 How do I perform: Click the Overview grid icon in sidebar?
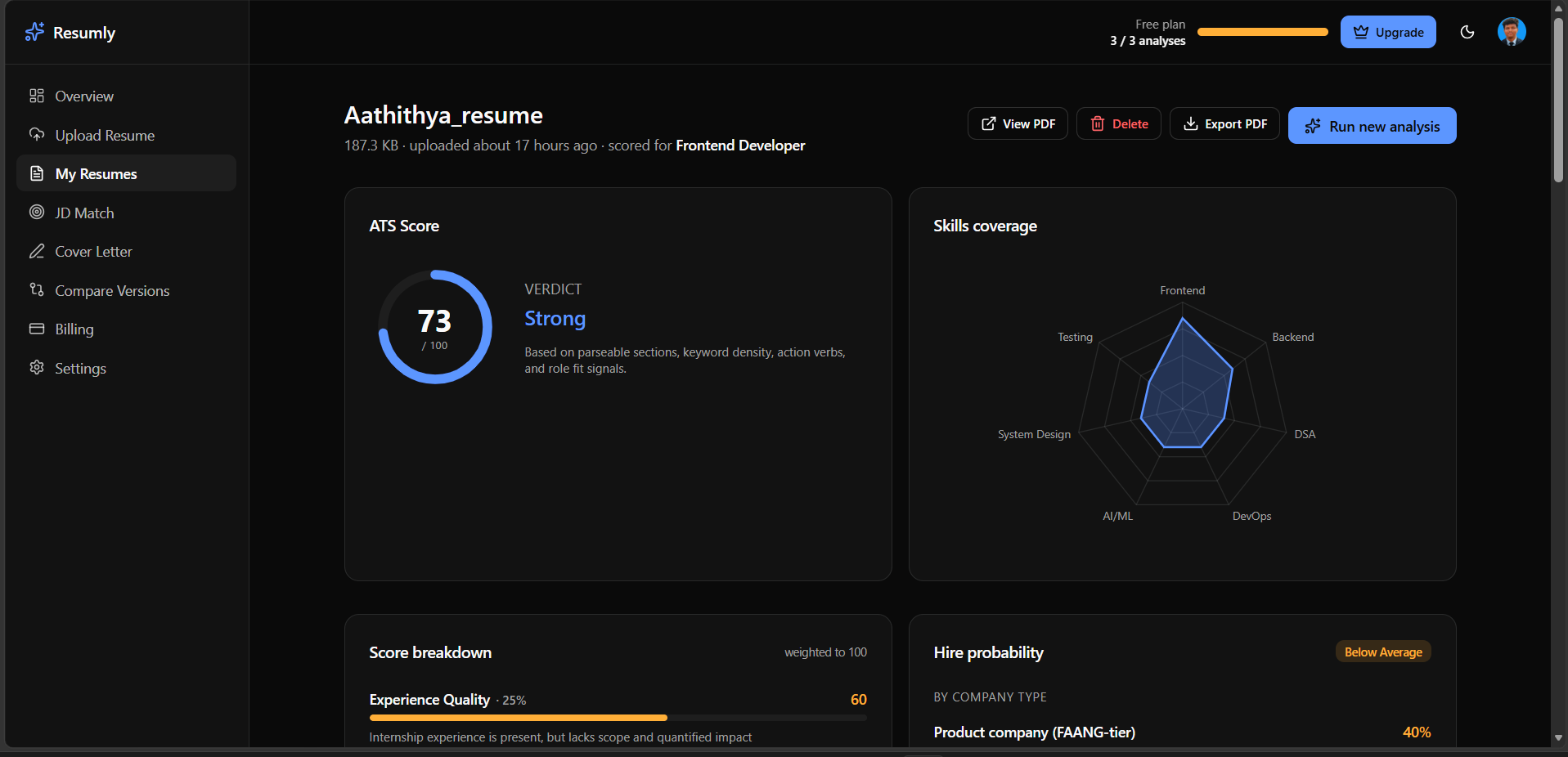(x=37, y=96)
